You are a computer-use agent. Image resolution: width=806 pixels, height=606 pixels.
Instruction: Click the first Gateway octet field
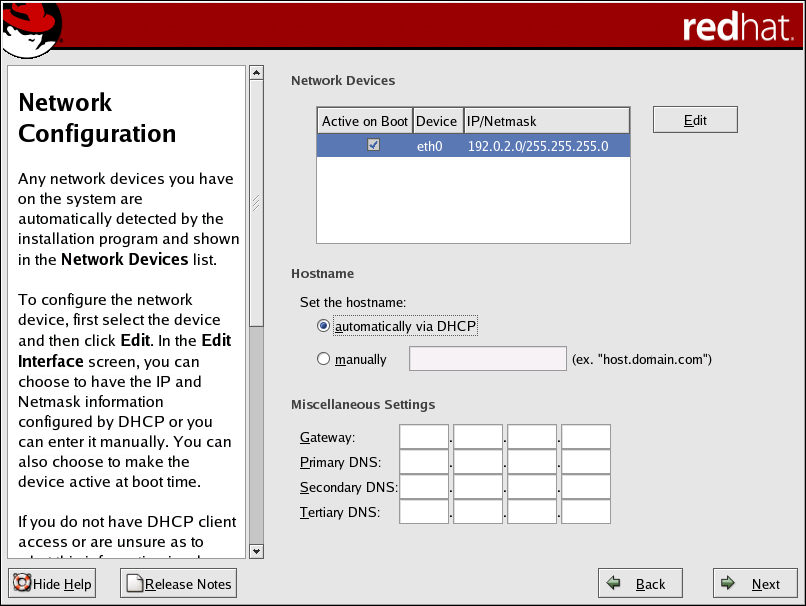(x=424, y=437)
